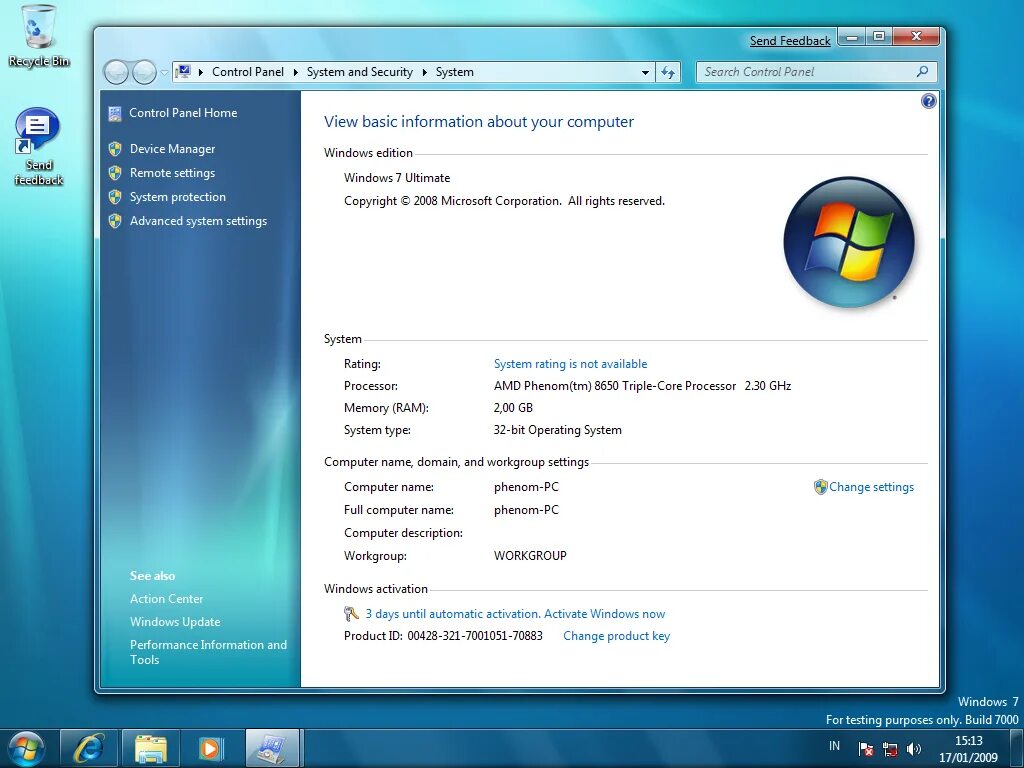The height and width of the screenshot is (768, 1024).
Task: Select System in the breadcrumb path
Action: point(455,72)
